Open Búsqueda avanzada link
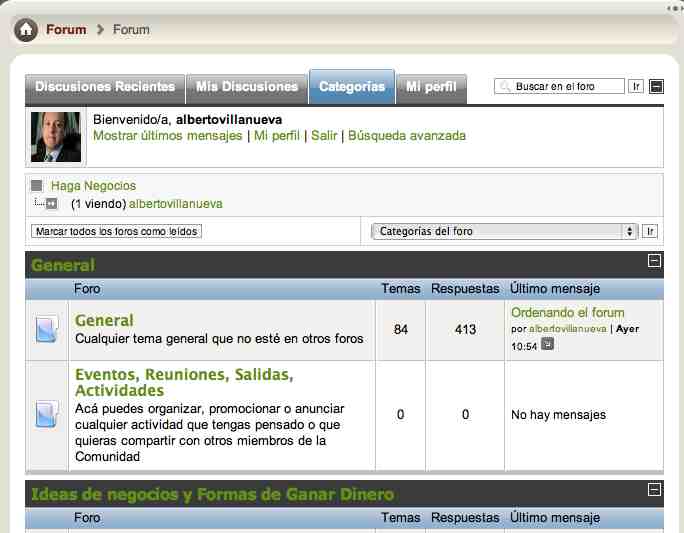This screenshot has width=684, height=533. [407, 136]
